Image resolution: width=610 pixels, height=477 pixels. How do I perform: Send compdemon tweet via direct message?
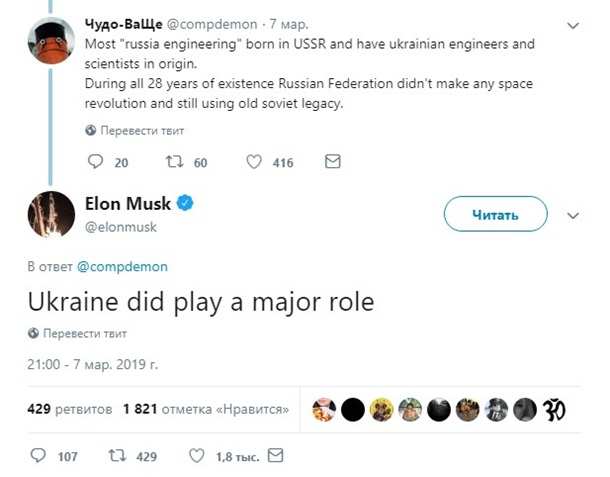pyautogui.click(x=333, y=162)
